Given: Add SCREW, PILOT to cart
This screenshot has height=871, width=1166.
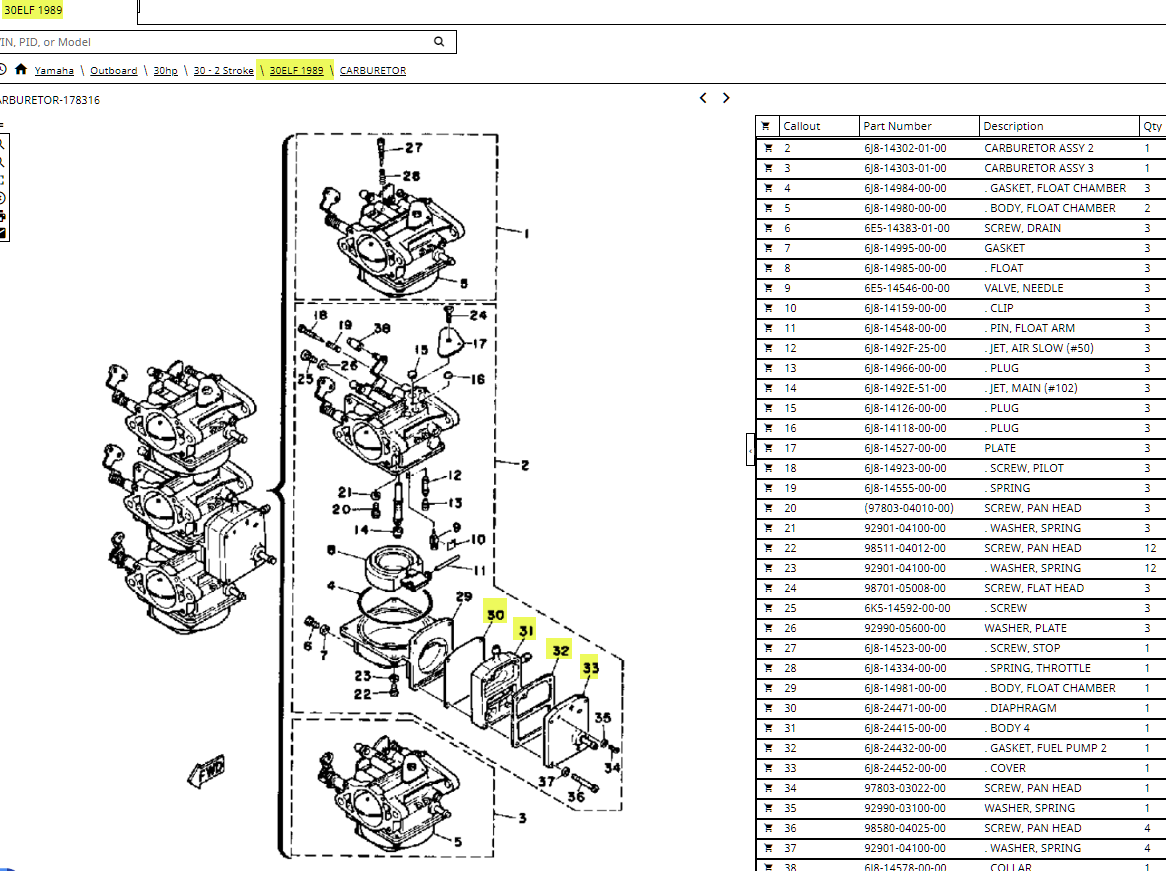Looking at the screenshot, I should tap(767, 468).
